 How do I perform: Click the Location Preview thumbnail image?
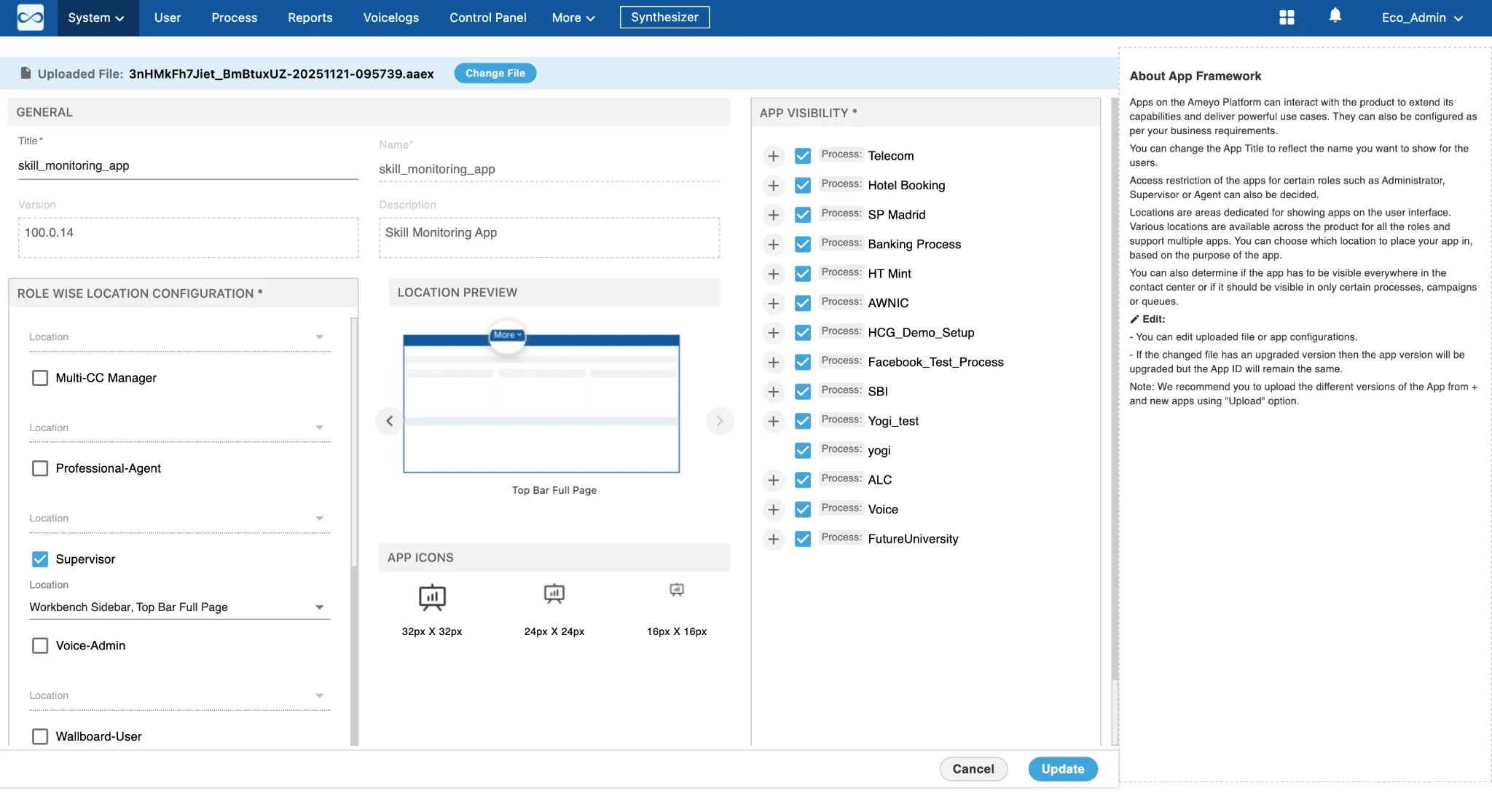[541, 403]
